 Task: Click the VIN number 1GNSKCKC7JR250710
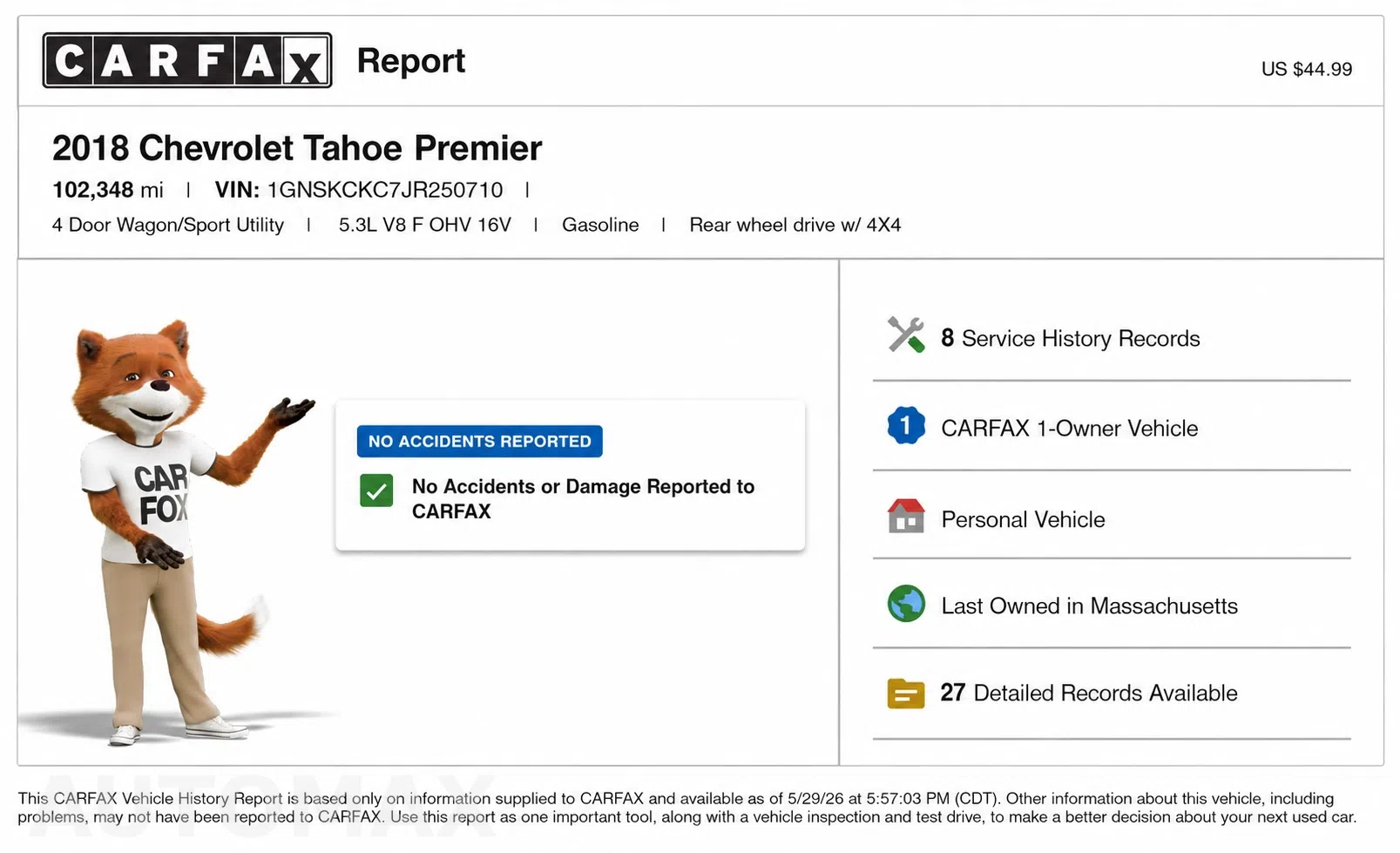tap(385, 190)
